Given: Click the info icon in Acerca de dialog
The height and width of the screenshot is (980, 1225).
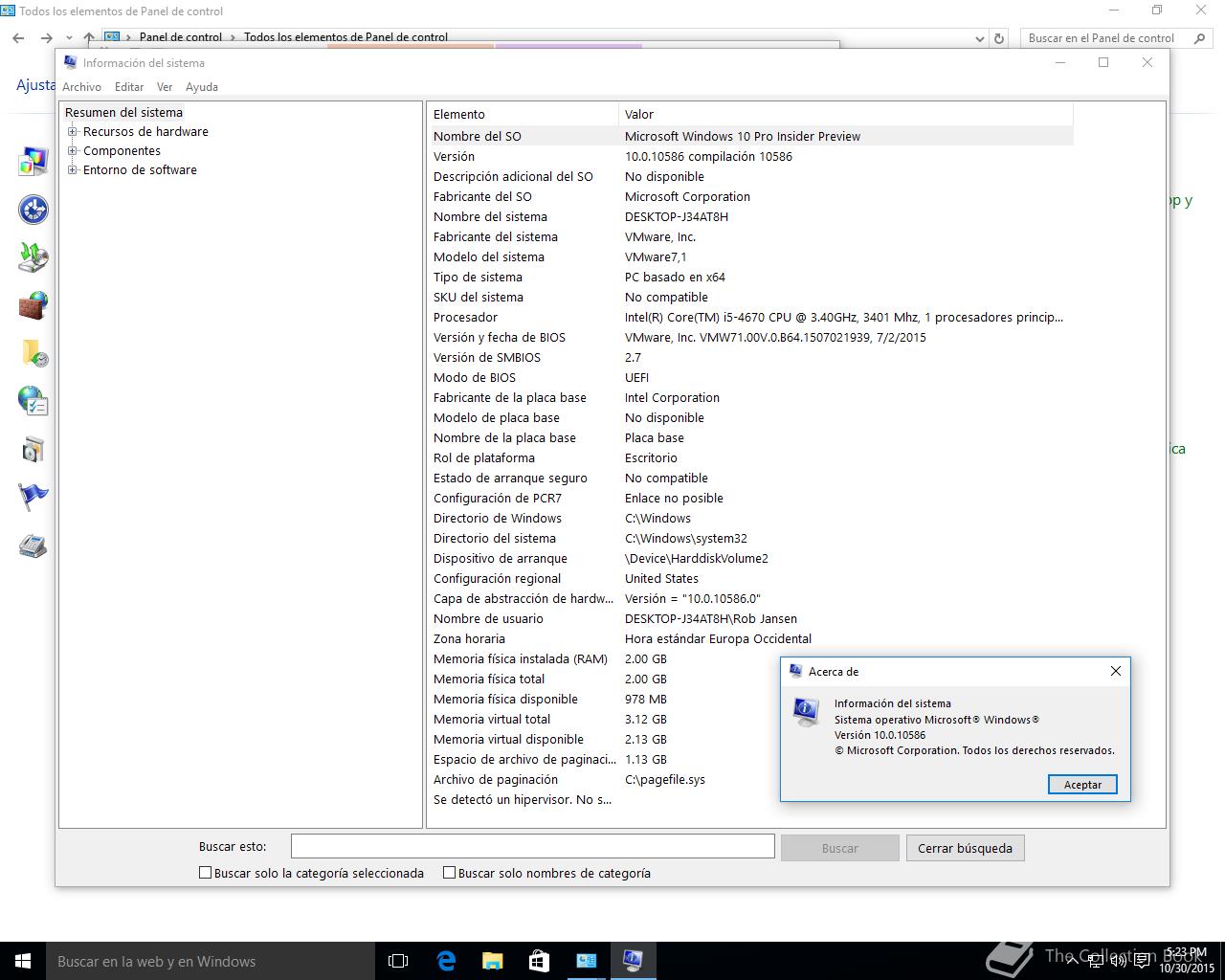Looking at the screenshot, I should pos(806,712).
